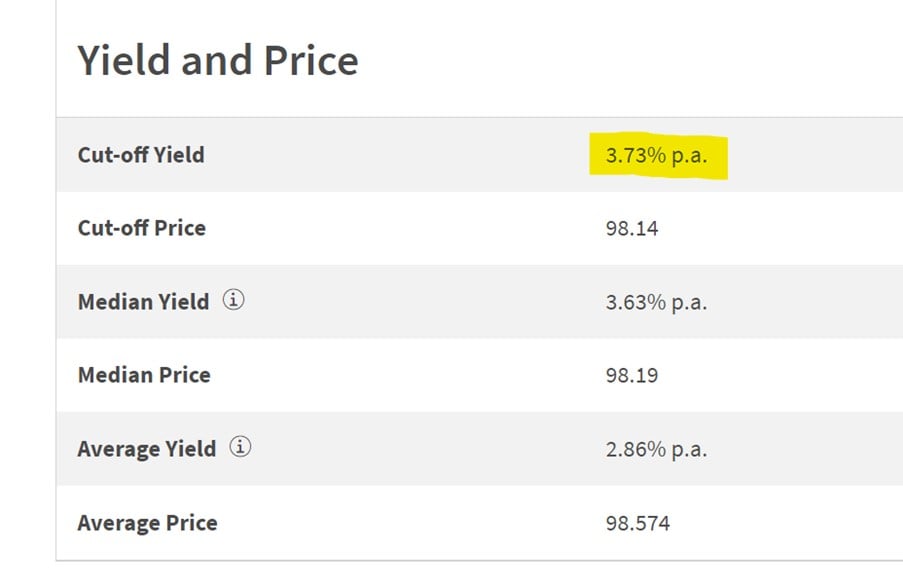Select the 2.86% p.a. average yield value

click(x=656, y=449)
